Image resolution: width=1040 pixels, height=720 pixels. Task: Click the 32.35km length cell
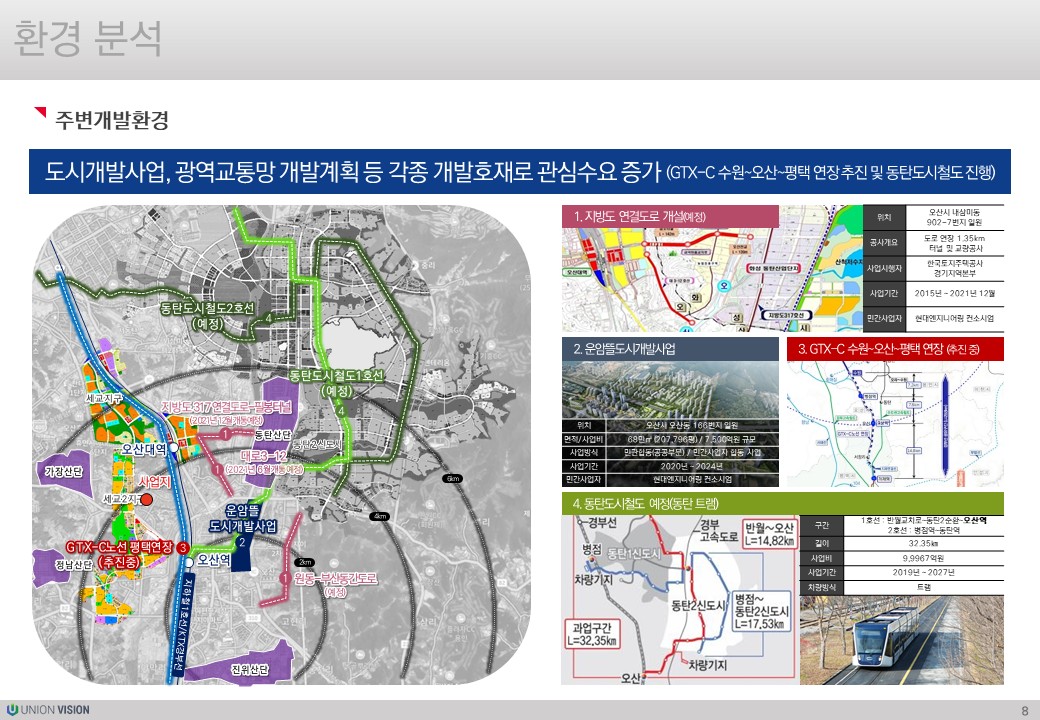[923, 543]
